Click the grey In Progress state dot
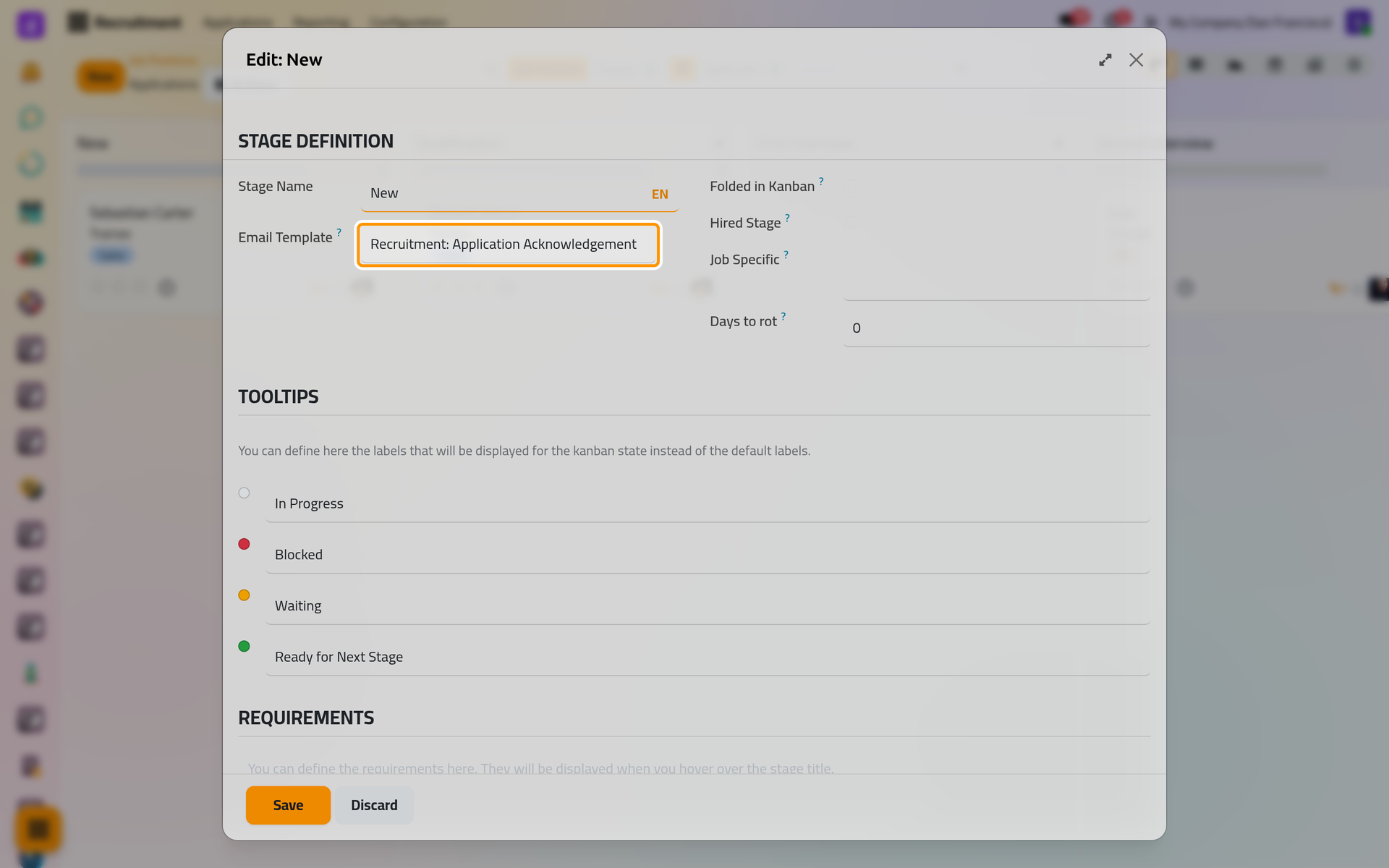This screenshot has height=868, width=1389. pos(244,493)
